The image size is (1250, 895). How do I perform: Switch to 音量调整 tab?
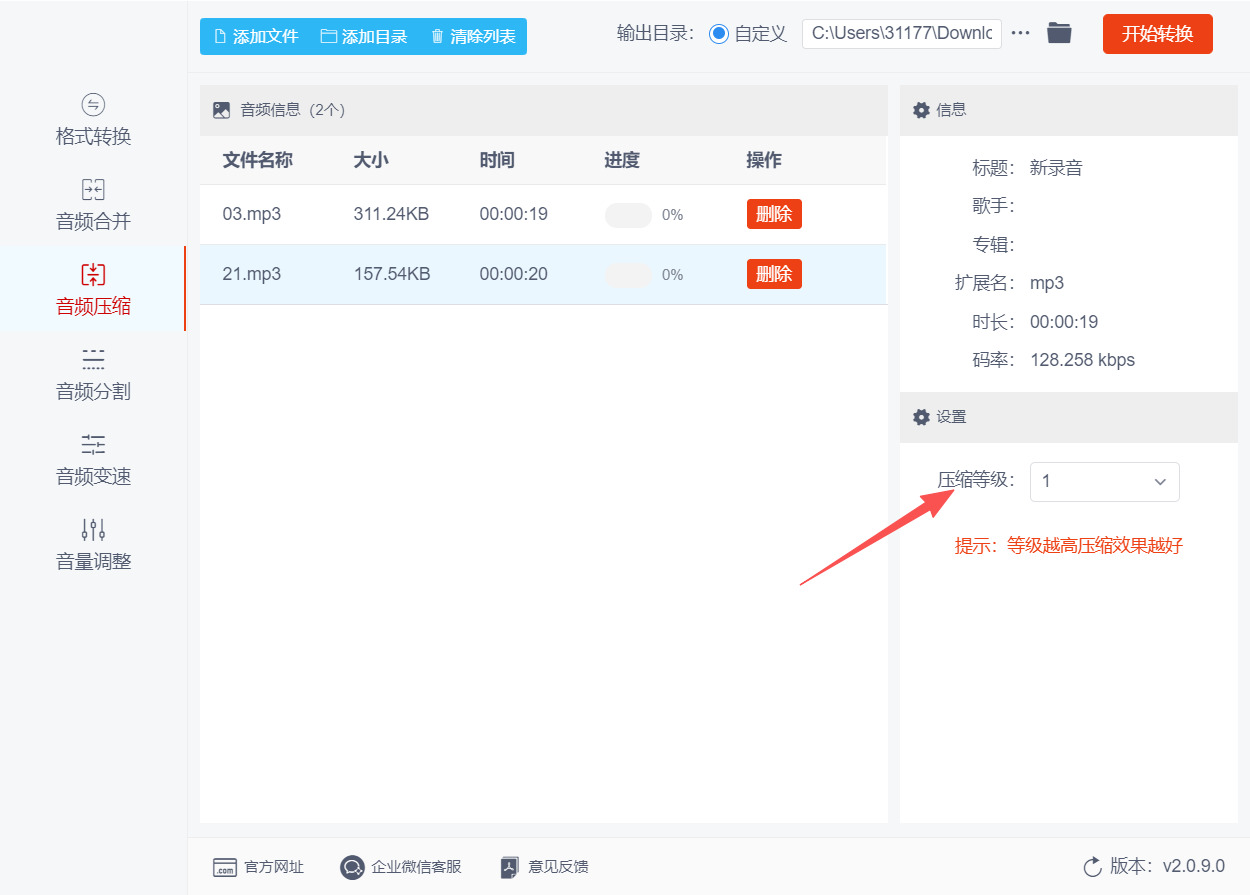click(x=93, y=544)
